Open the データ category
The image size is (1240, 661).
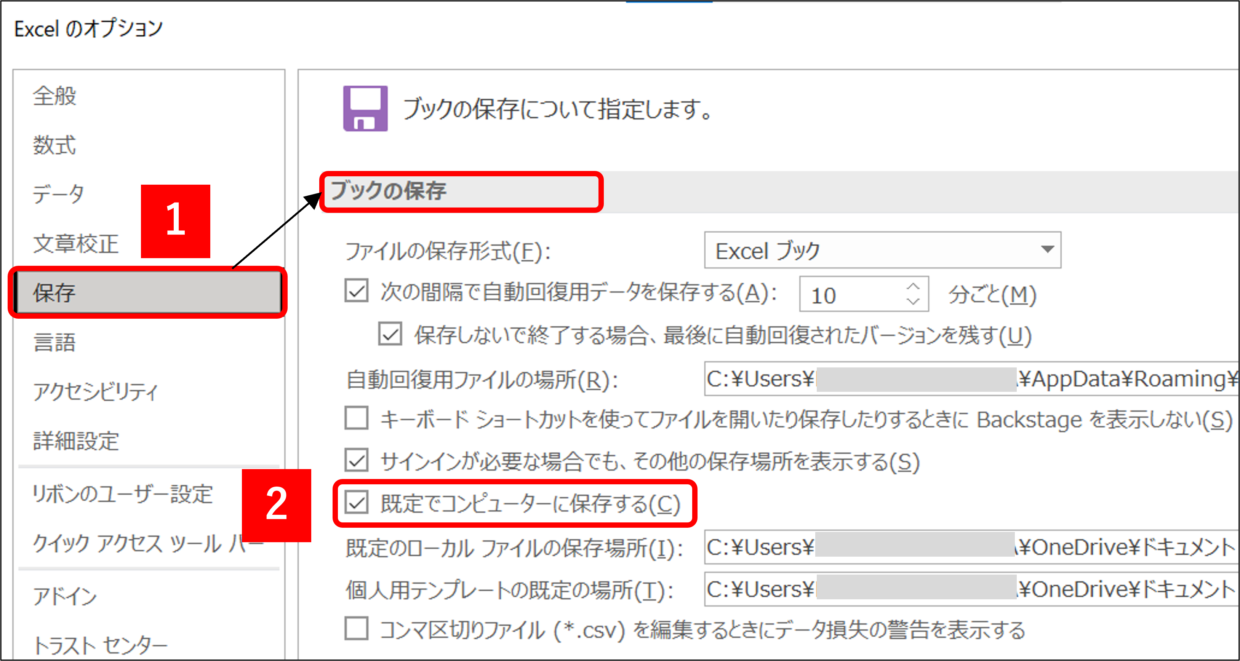(x=59, y=194)
